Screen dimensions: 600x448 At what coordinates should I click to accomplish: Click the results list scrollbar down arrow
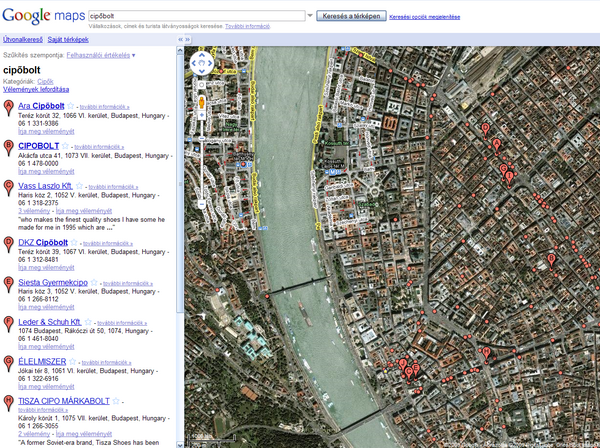[180, 444]
